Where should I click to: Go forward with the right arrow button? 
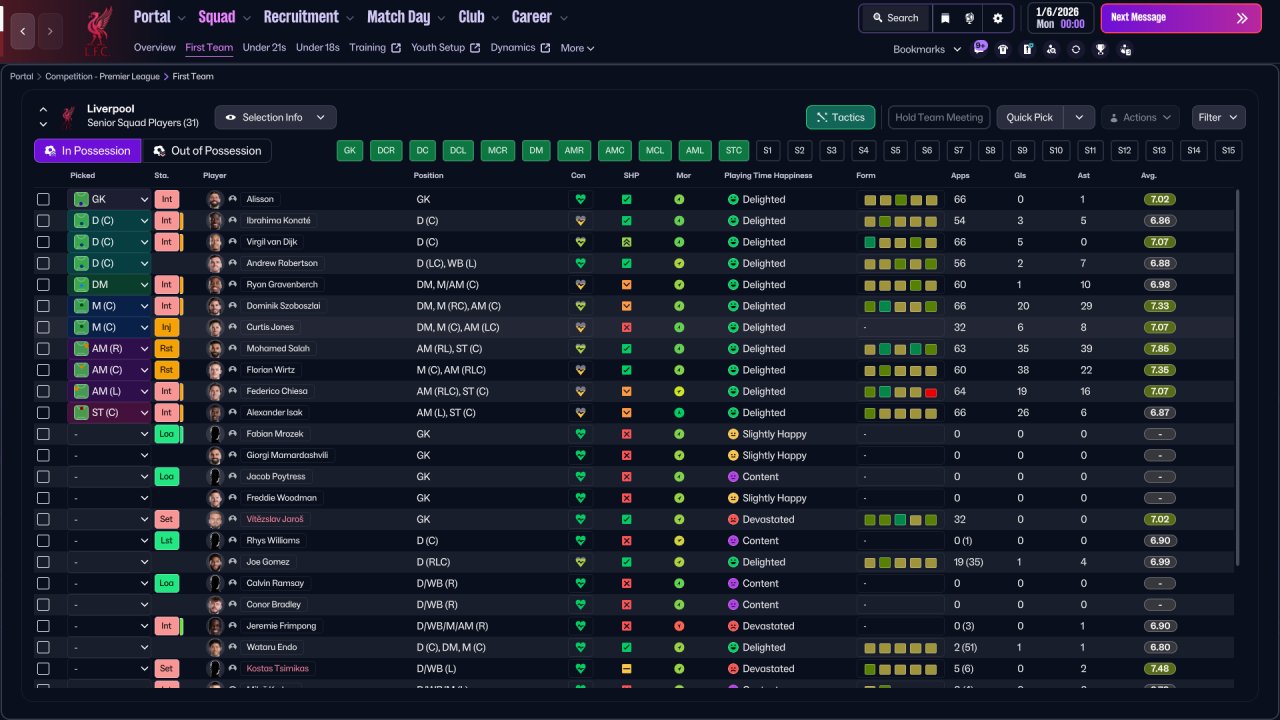[50, 32]
